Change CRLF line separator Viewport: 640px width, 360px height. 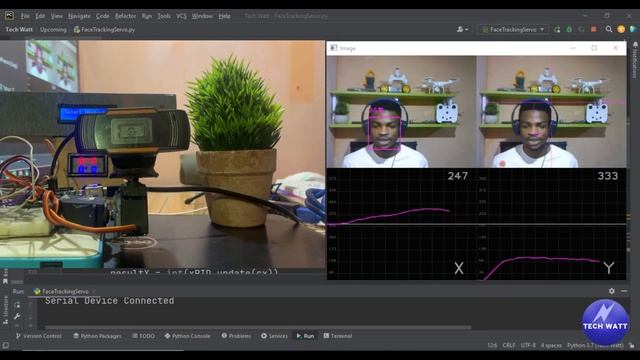pos(509,345)
